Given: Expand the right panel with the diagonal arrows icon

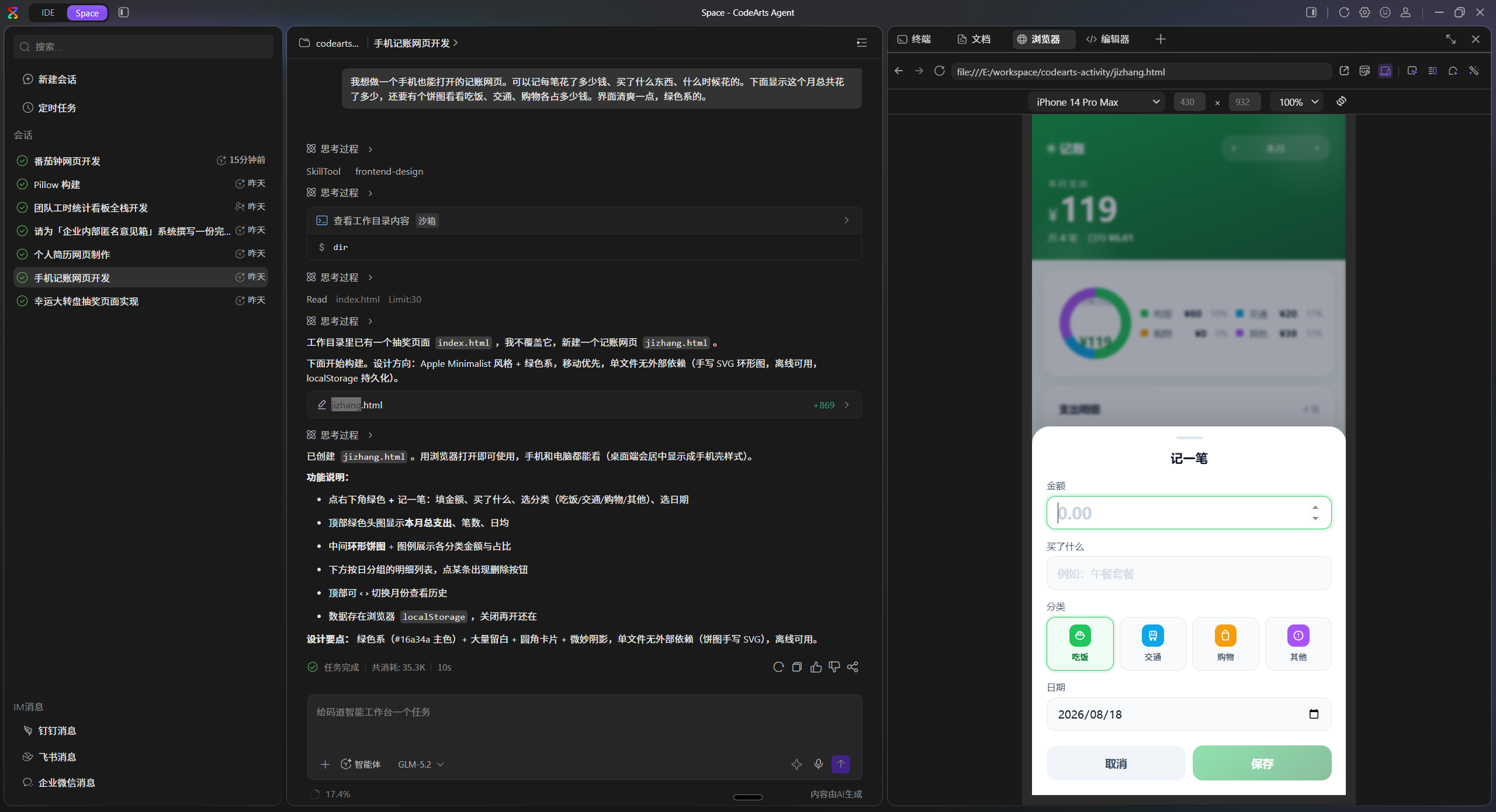Looking at the screenshot, I should (x=1450, y=39).
